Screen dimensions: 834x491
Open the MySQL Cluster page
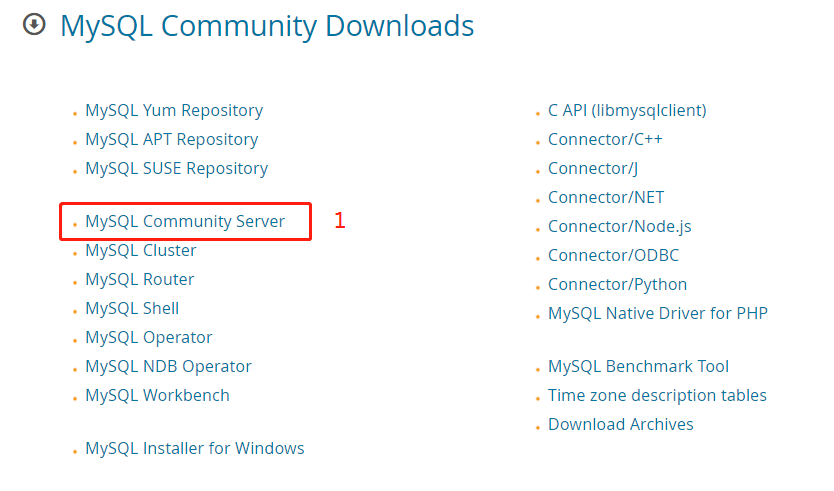141,251
